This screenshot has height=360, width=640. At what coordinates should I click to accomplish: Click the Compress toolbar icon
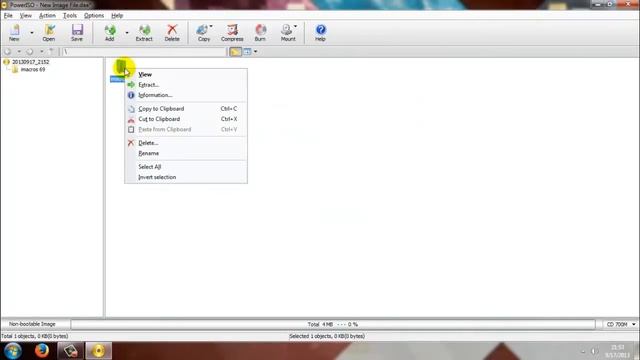point(232,33)
